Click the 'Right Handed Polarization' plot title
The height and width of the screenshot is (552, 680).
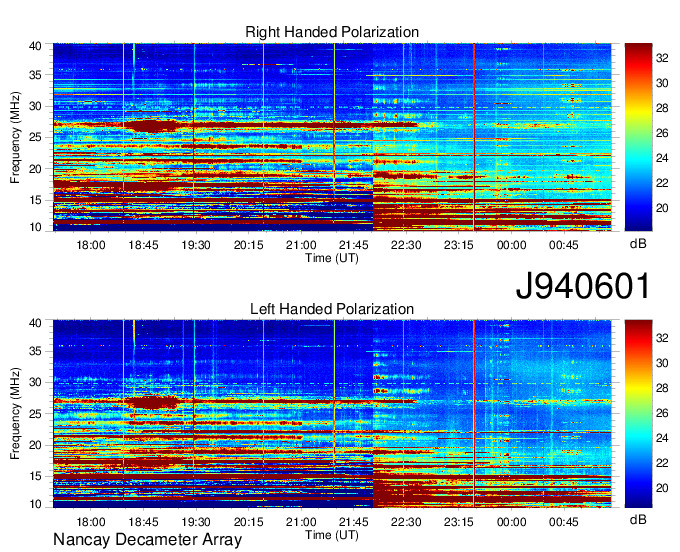332,32
